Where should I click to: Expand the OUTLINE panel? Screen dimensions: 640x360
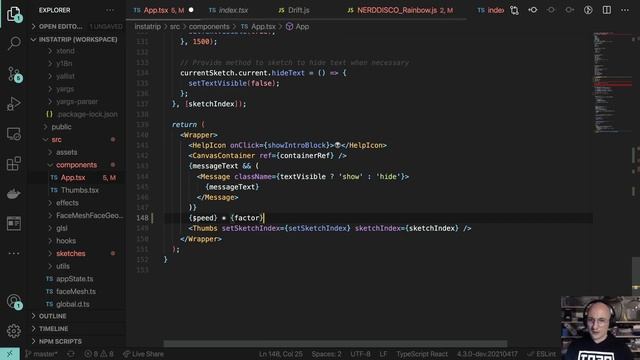pyautogui.click(x=53, y=316)
